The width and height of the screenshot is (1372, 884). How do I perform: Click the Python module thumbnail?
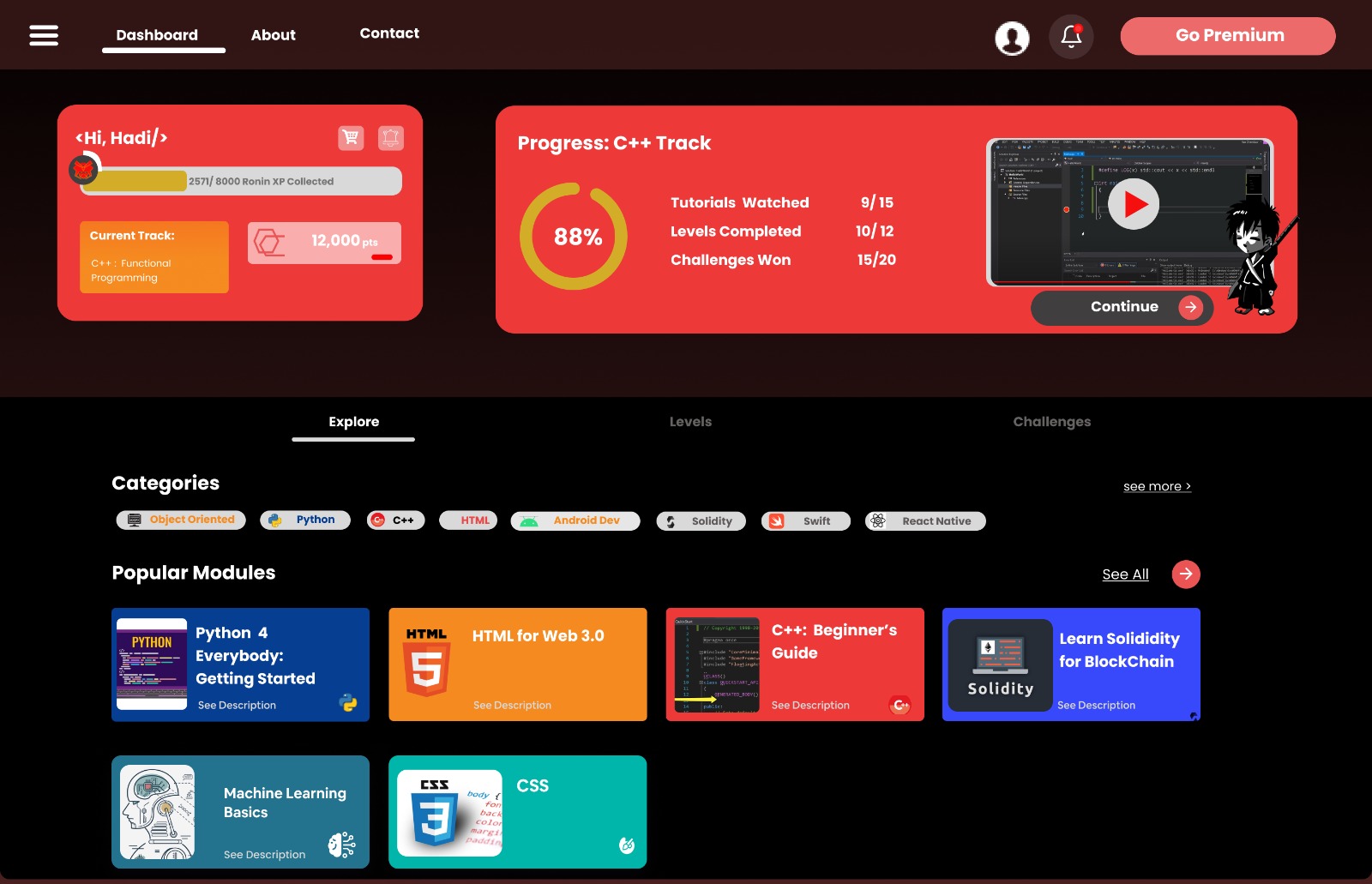click(x=152, y=664)
